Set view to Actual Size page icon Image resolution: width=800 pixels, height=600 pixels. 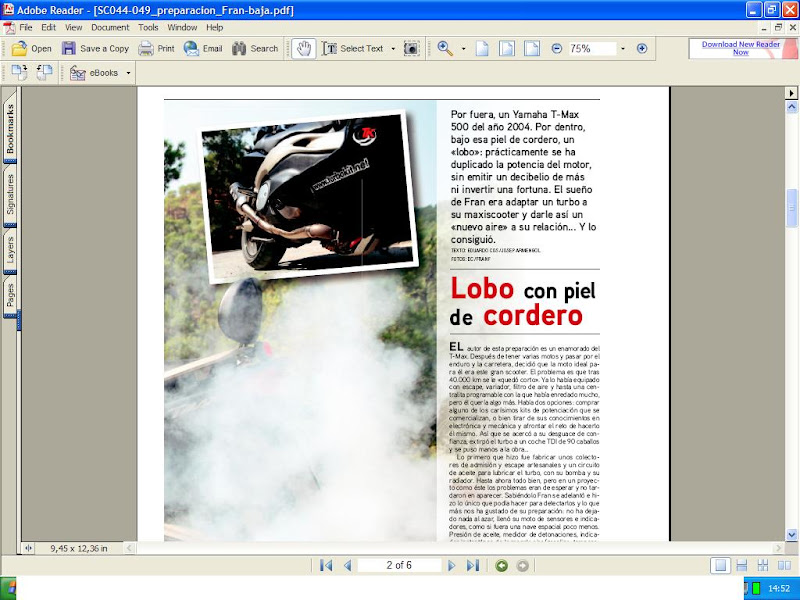[x=482, y=48]
